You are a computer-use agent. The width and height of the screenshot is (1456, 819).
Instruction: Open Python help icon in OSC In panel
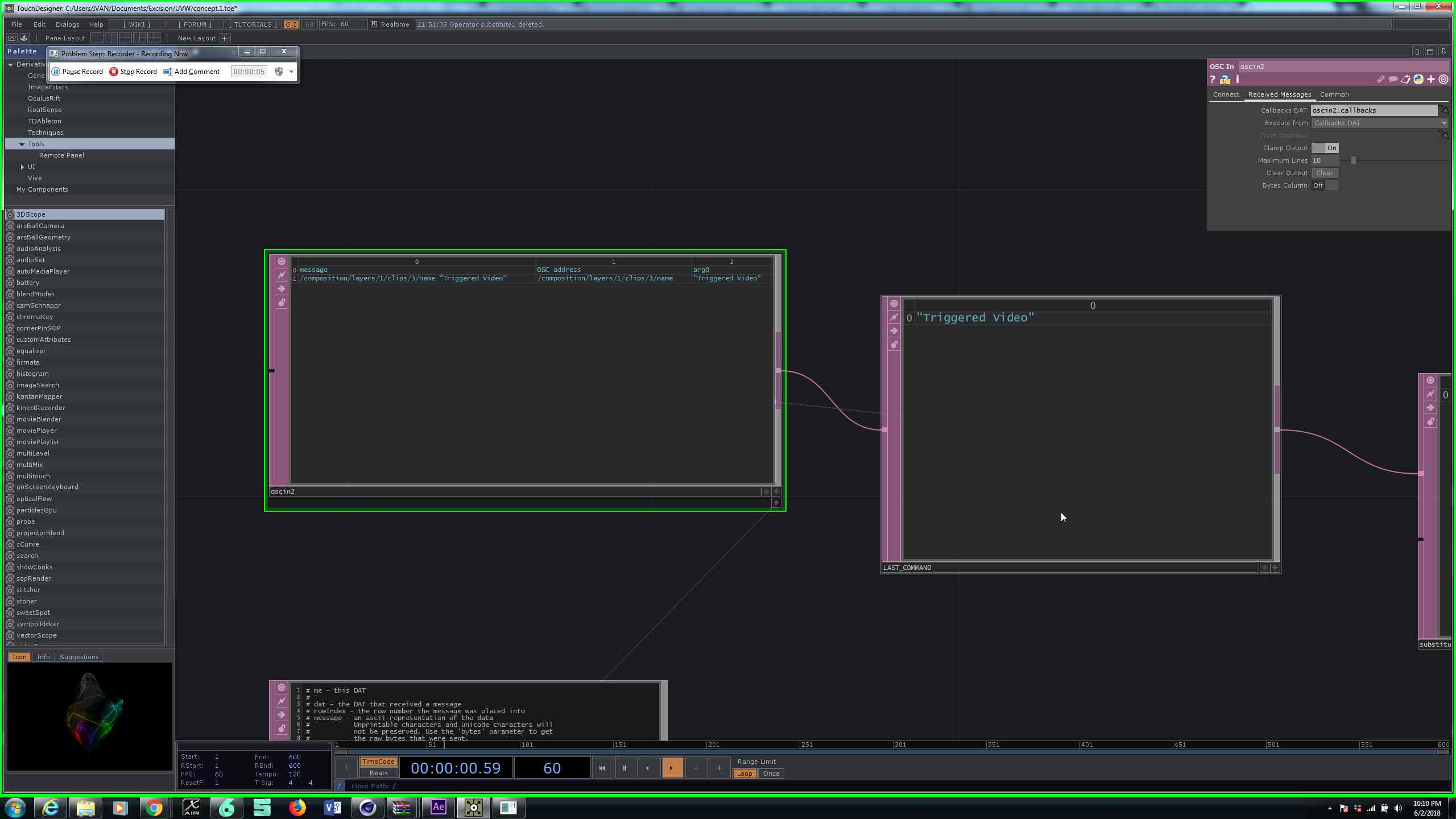tap(1225, 80)
